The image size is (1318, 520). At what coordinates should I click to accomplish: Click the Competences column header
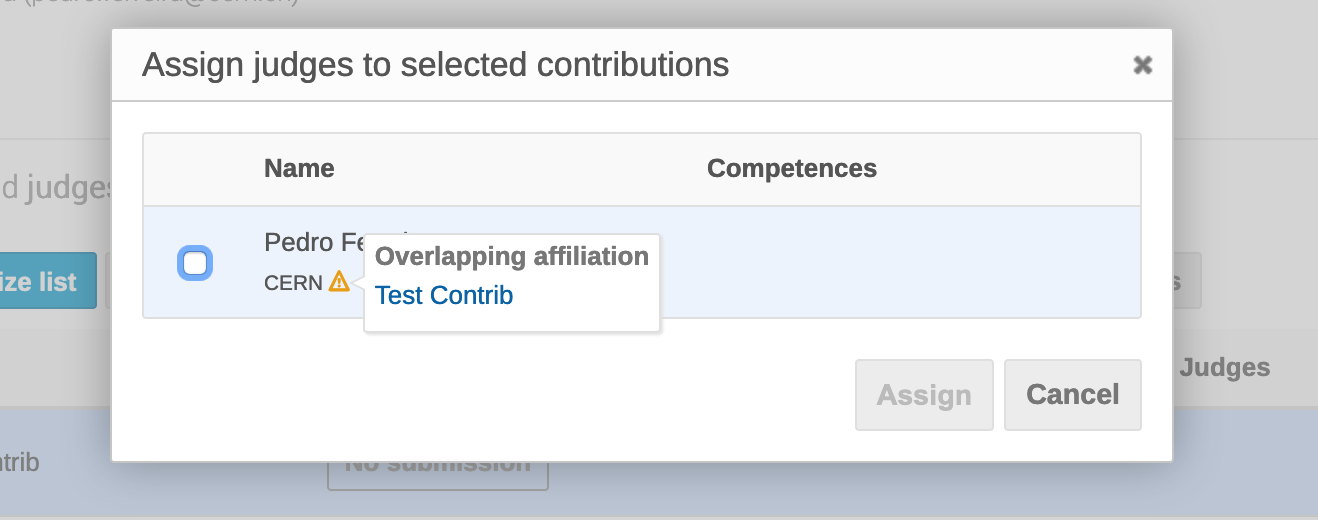(x=792, y=169)
